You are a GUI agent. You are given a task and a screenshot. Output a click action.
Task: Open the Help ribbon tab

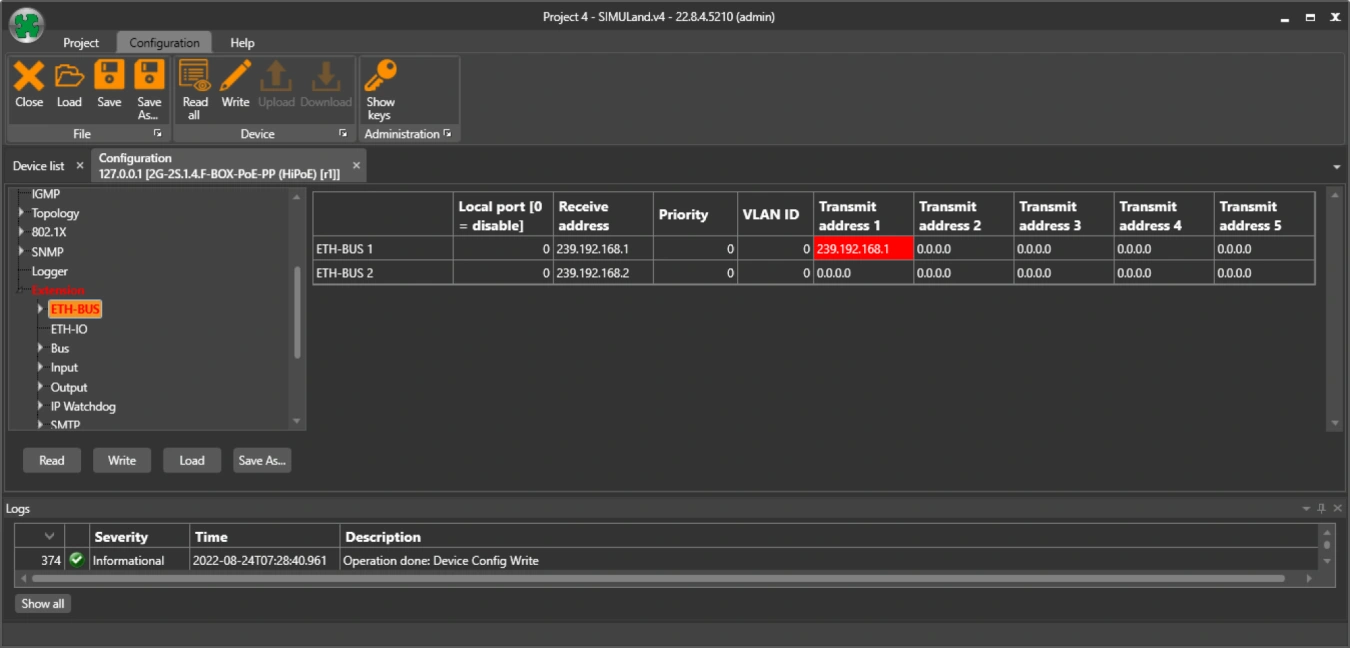[242, 43]
